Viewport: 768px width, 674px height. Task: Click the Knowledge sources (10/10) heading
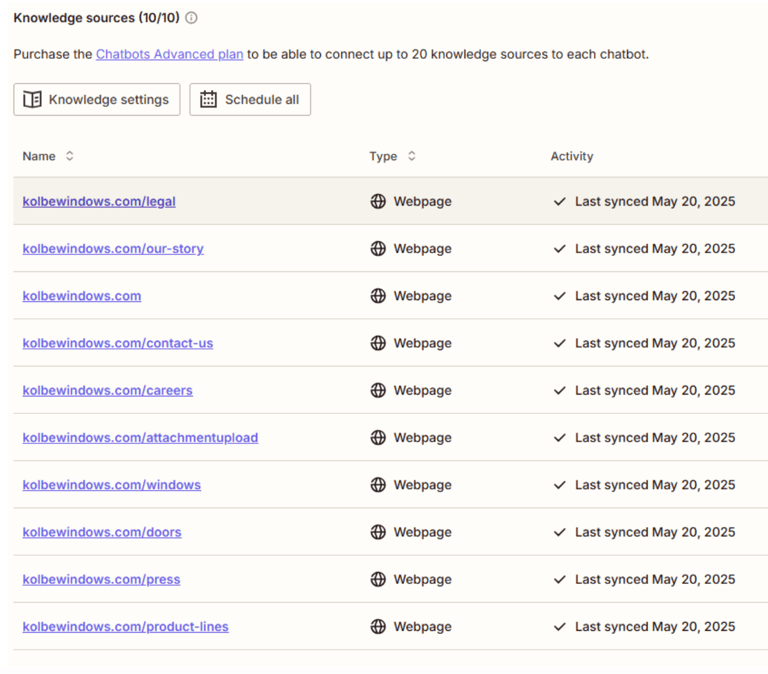(x=96, y=18)
